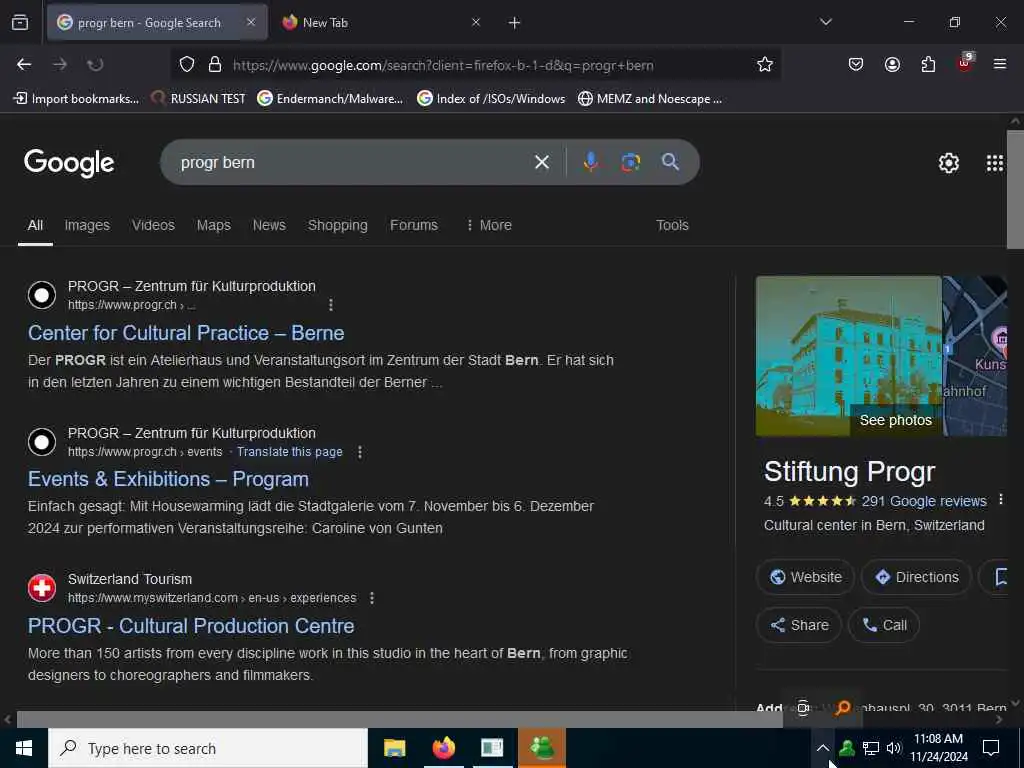Open Events & Exhibitions – Program link

[168, 479]
